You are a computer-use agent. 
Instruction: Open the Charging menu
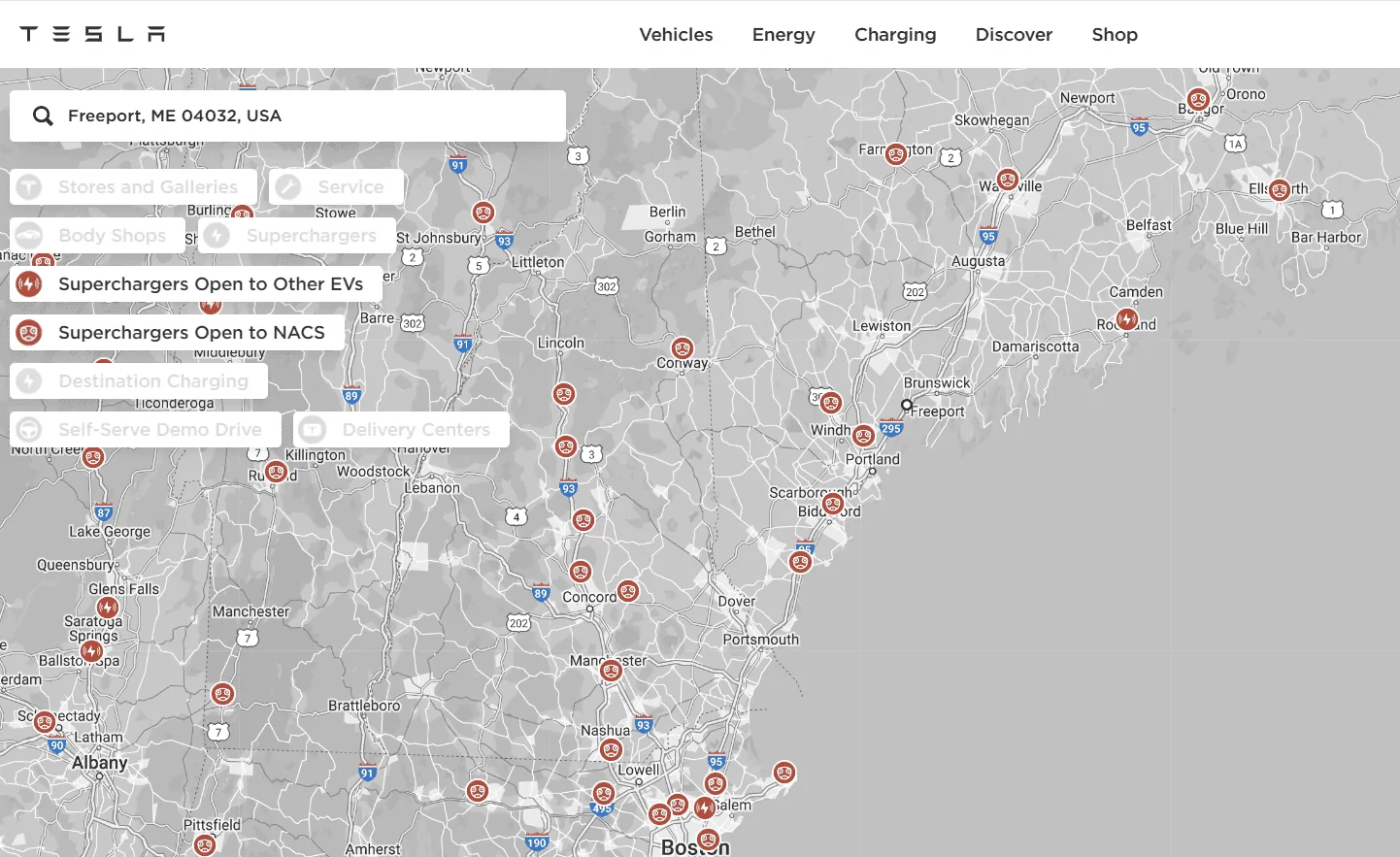(895, 34)
